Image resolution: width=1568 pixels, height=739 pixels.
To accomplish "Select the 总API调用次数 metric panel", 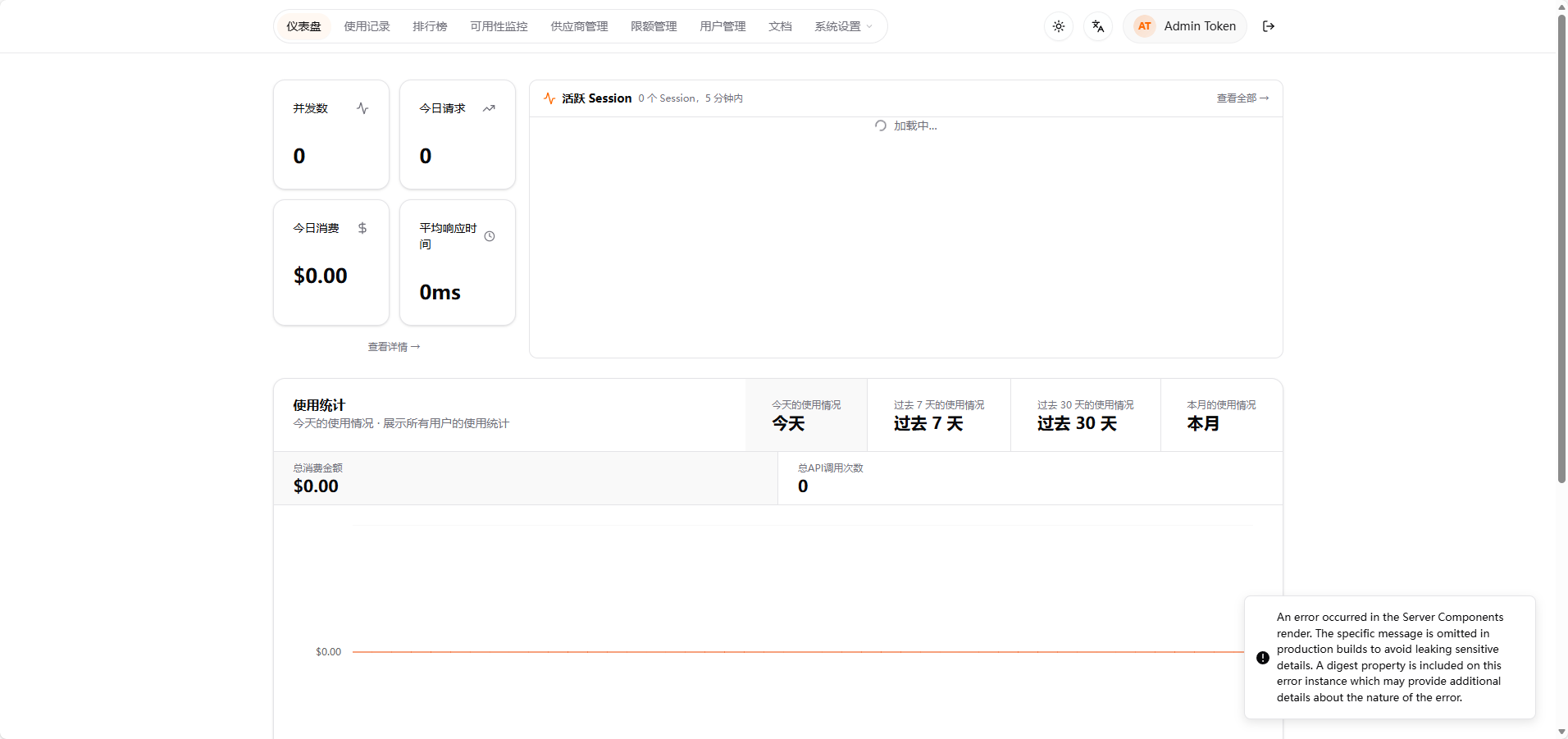I will pyautogui.click(x=1030, y=478).
